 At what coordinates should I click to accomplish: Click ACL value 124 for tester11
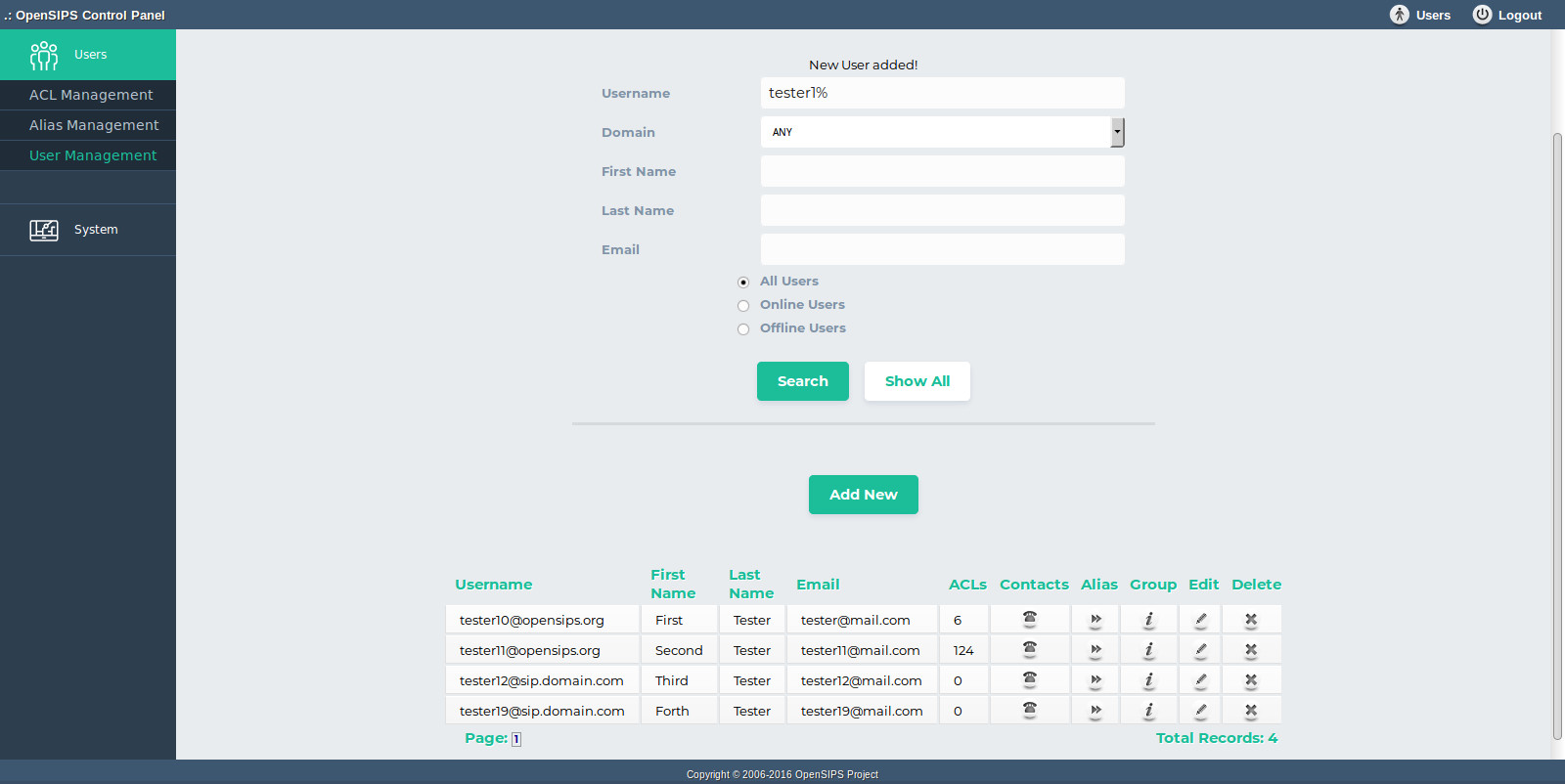coord(963,650)
